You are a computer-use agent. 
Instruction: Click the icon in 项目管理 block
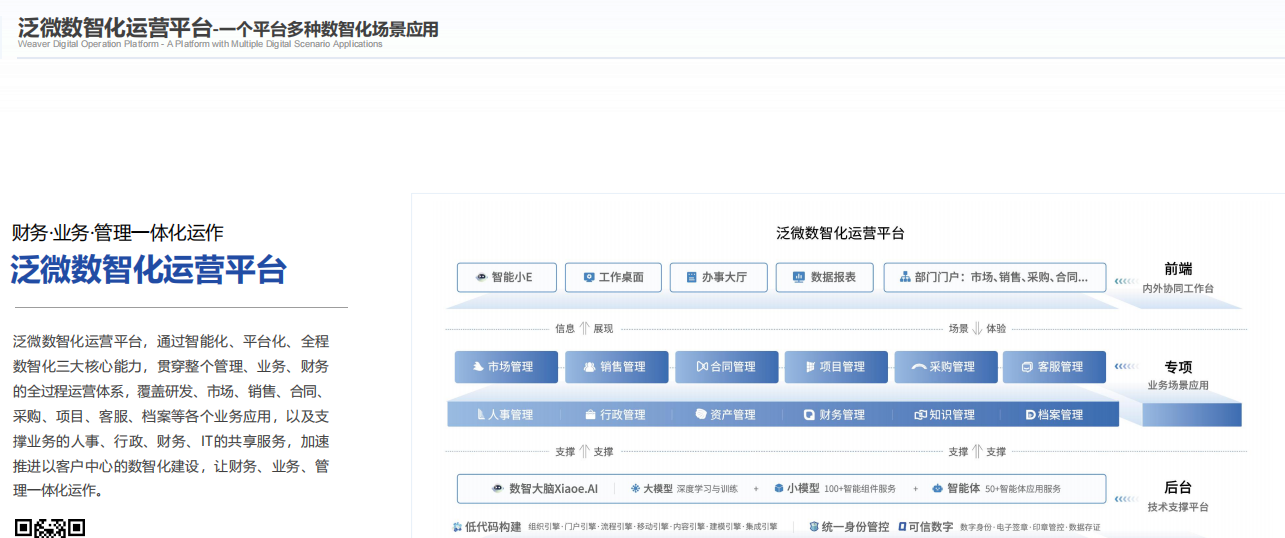click(811, 367)
